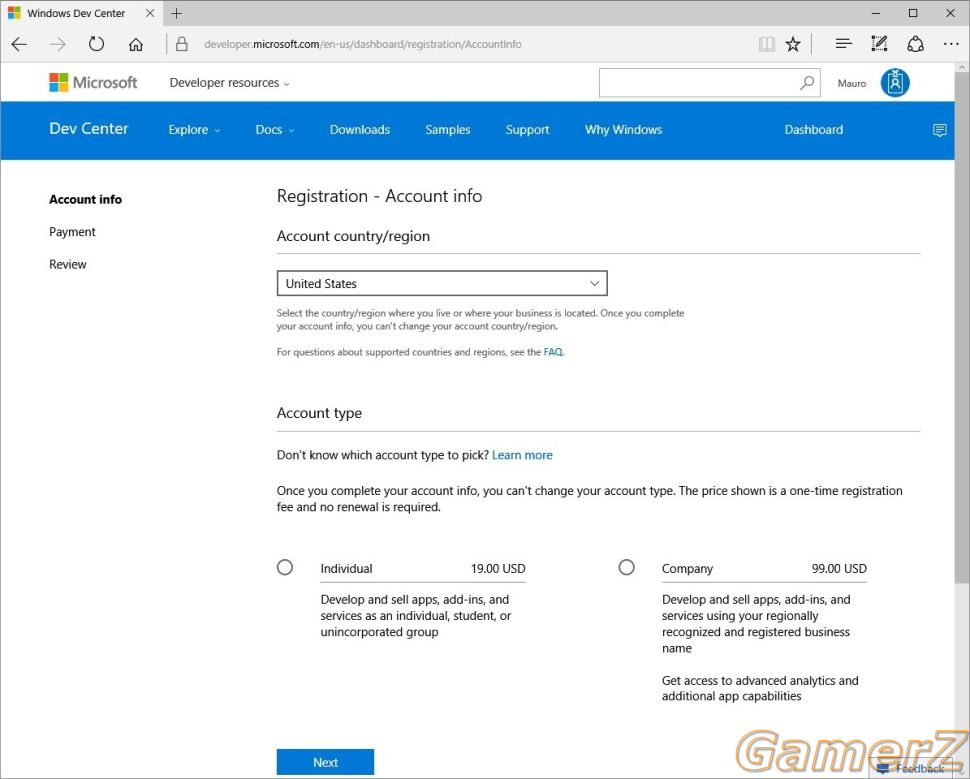Select the Individual account type radio button
Image resolution: width=970 pixels, height=779 pixels.
coord(285,567)
